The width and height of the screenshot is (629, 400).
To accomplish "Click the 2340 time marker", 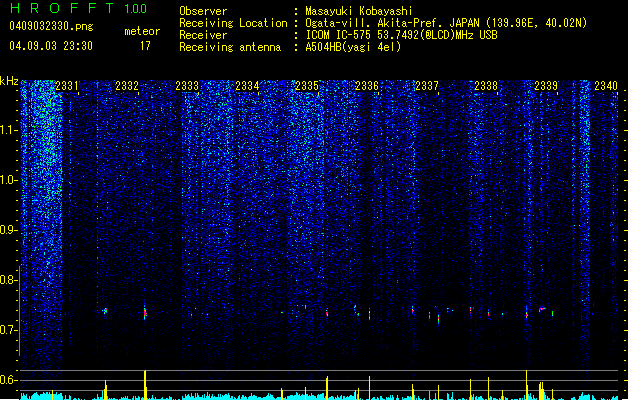I will click(x=606, y=86).
